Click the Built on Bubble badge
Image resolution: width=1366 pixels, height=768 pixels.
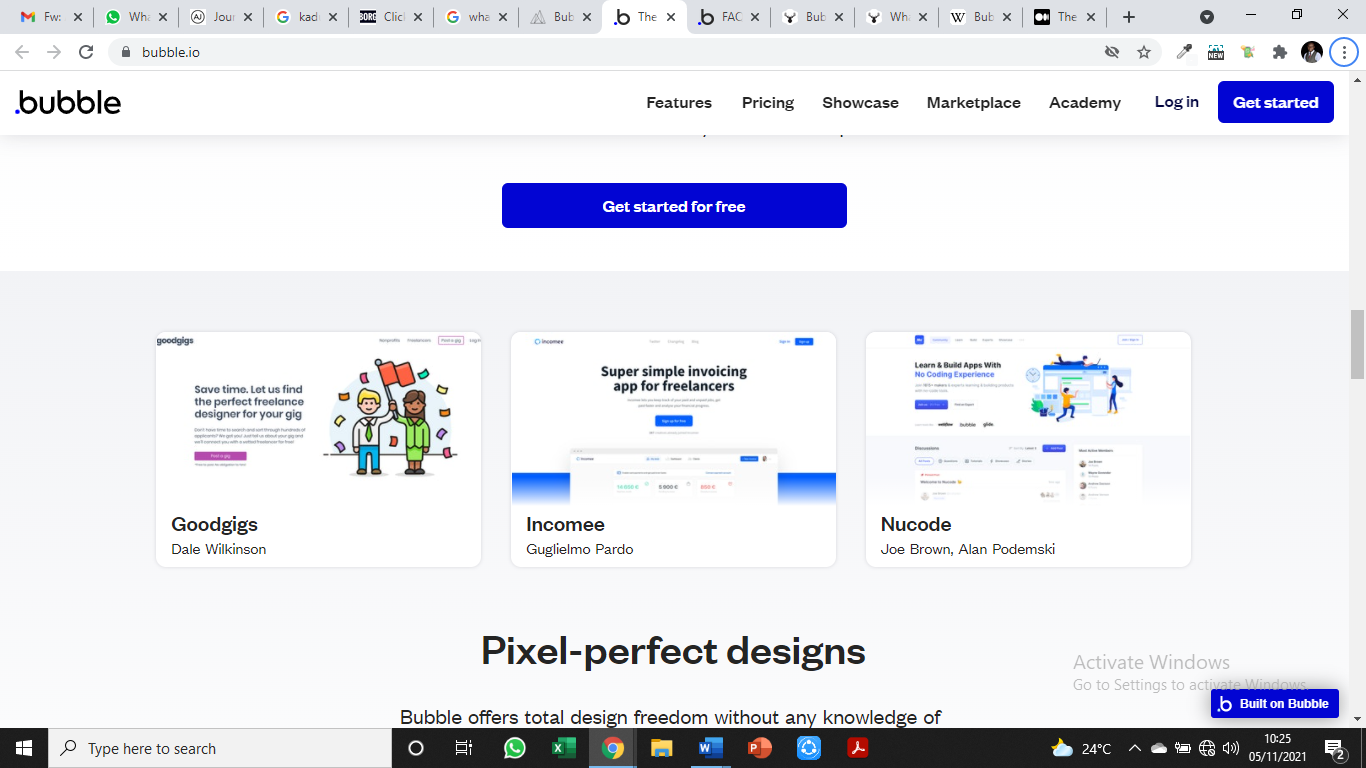1275,704
